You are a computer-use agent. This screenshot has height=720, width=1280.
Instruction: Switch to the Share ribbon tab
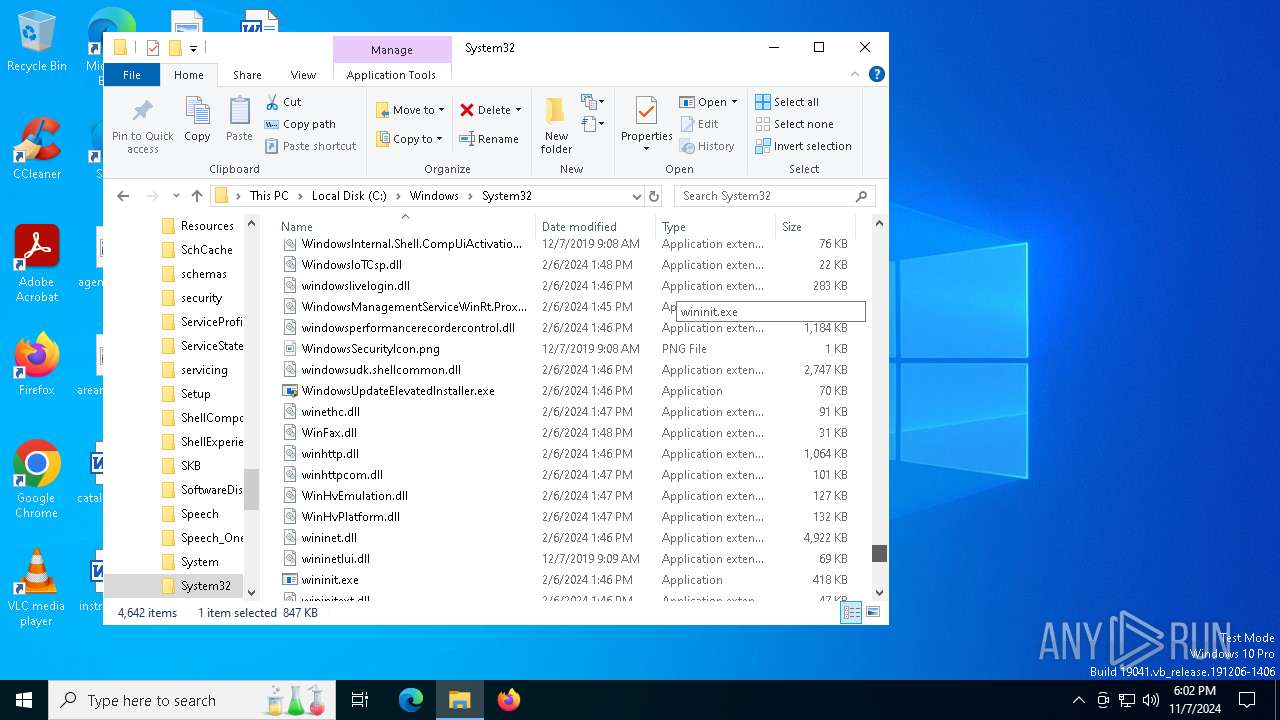pos(247,75)
